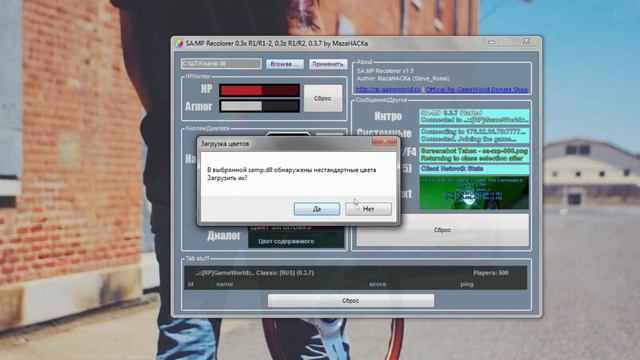Click the green chat text preview thumbnail
Viewport: 640px width, 360px height.
click(x=474, y=193)
